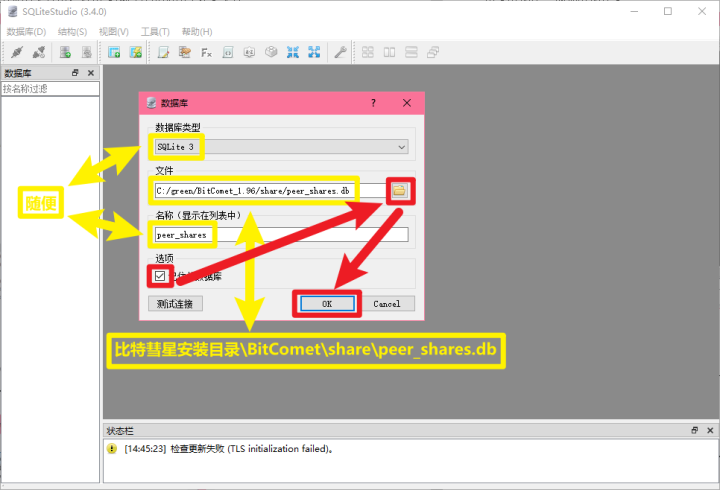The height and width of the screenshot is (490, 720).
Task: Open the code snippets editor icon
Action: tap(228, 52)
